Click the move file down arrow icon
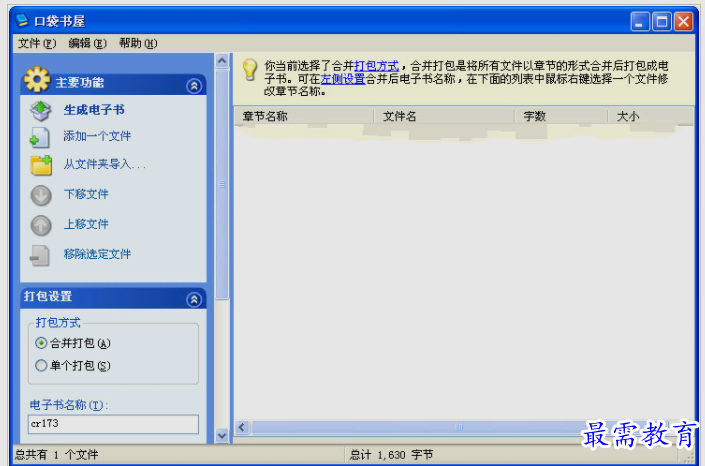The height and width of the screenshot is (466, 705). tap(41, 196)
